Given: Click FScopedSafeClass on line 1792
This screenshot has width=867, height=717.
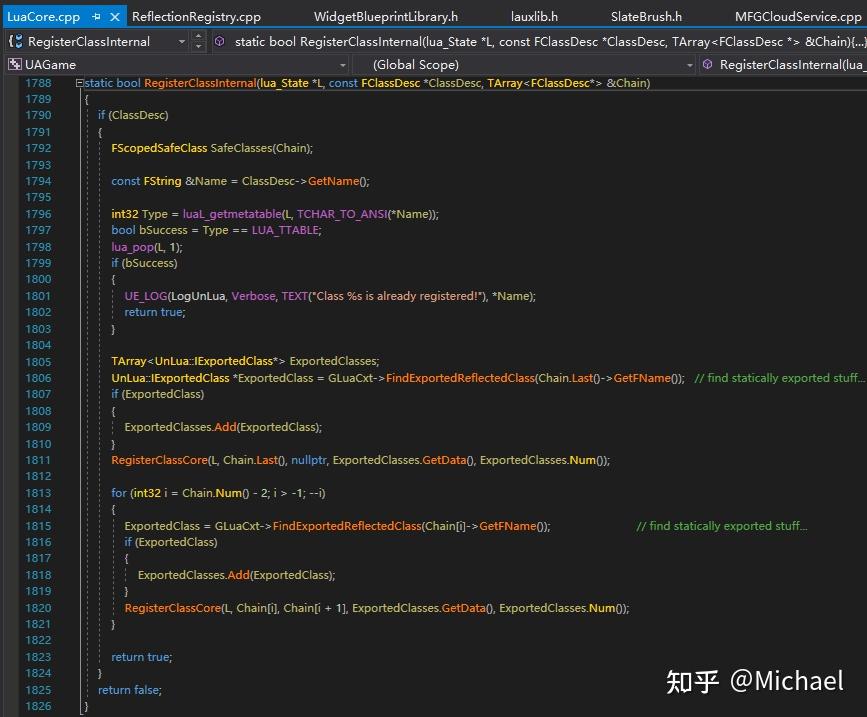Looking at the screenshot, I should 159,148.
